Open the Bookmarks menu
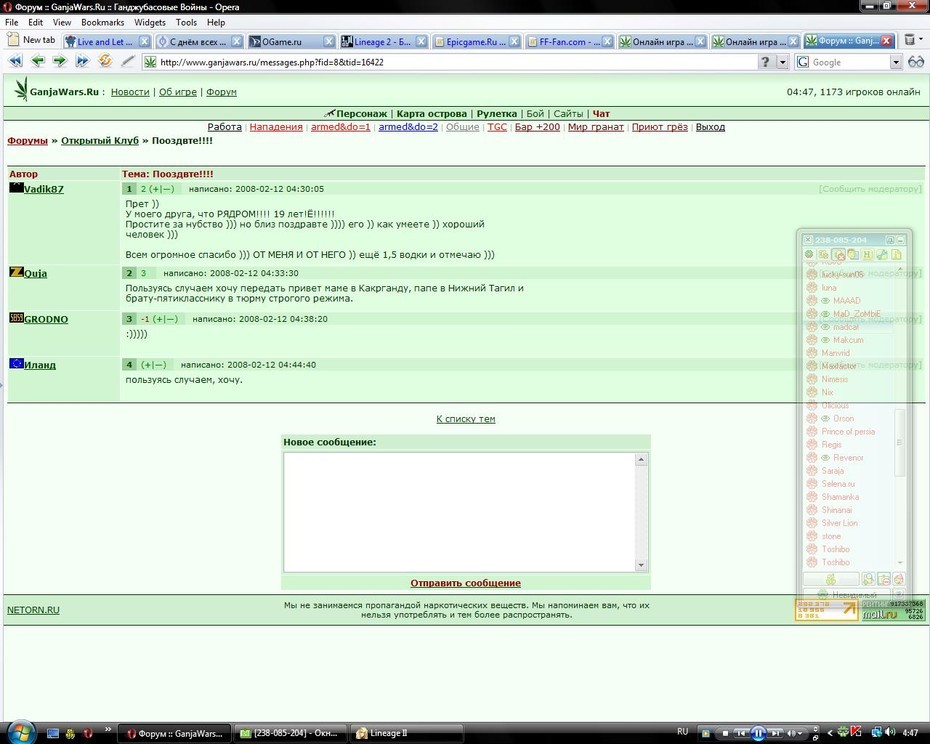The height and width of the screenshot is (744, 930). pos(103,23)
